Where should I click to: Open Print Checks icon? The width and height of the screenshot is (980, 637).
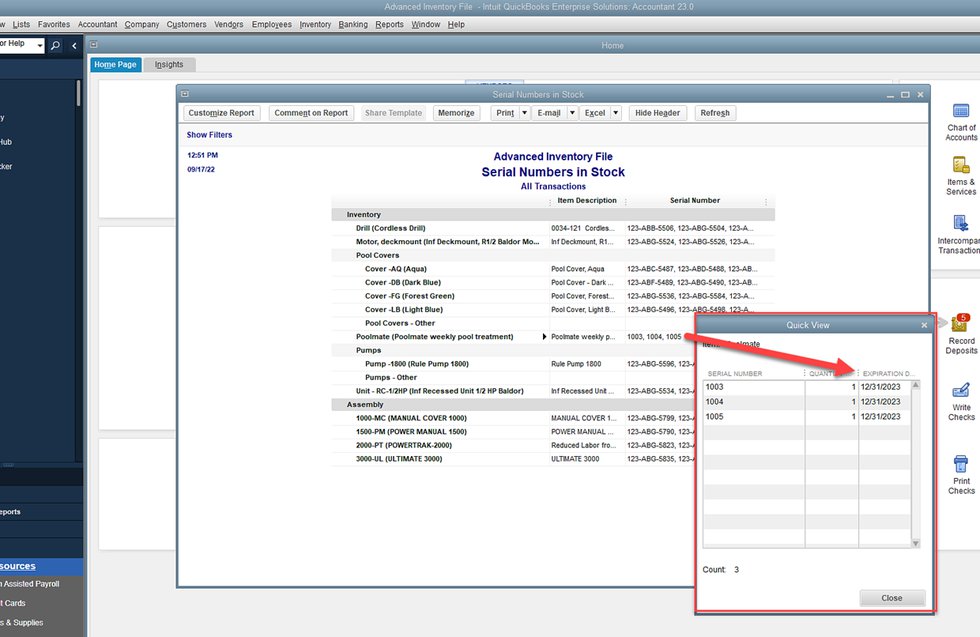click(x=961, y=464)
